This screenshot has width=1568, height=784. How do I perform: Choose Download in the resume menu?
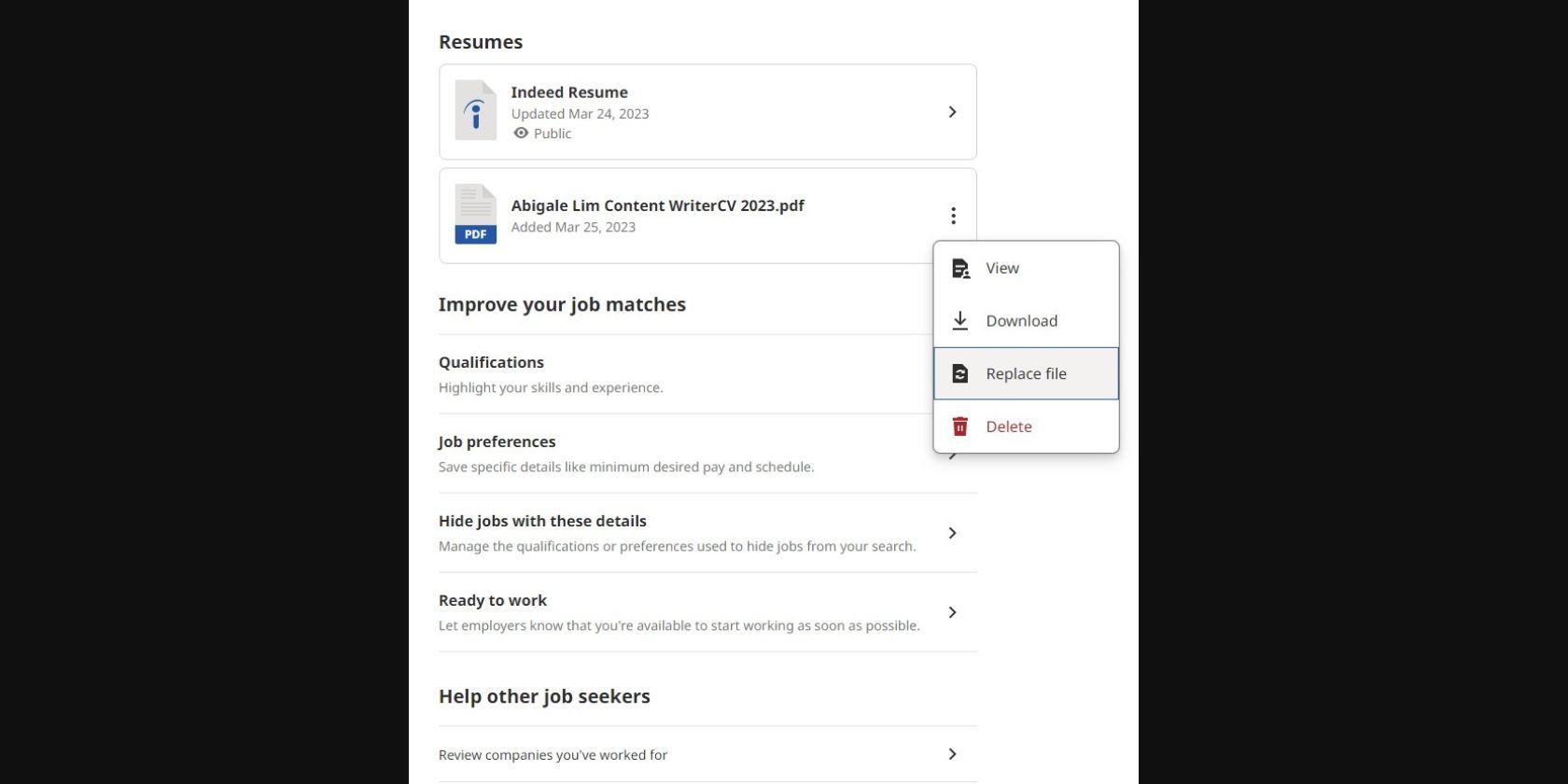click(x=1021, y=321)
